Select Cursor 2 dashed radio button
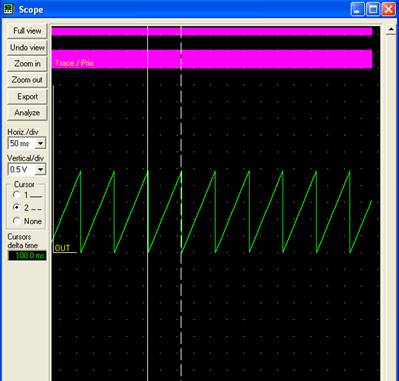The image size is (399, 381). pyautogui.click(x=16, y=208)
